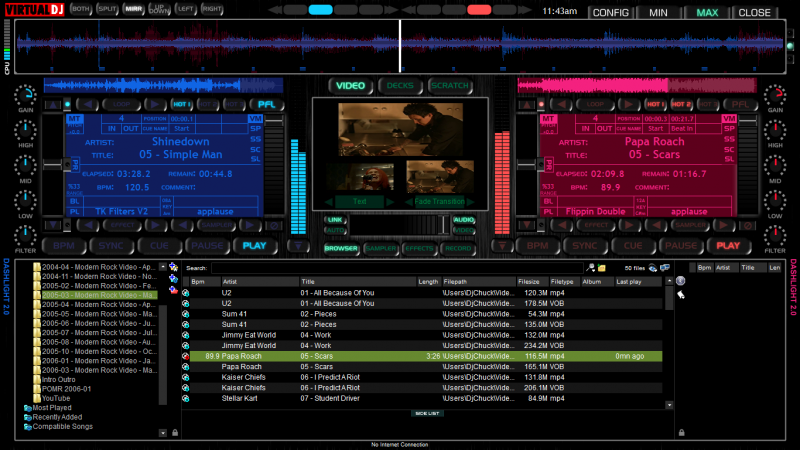
Task: Click previous video effect arrow beside Text
Action: pos(329,202)
